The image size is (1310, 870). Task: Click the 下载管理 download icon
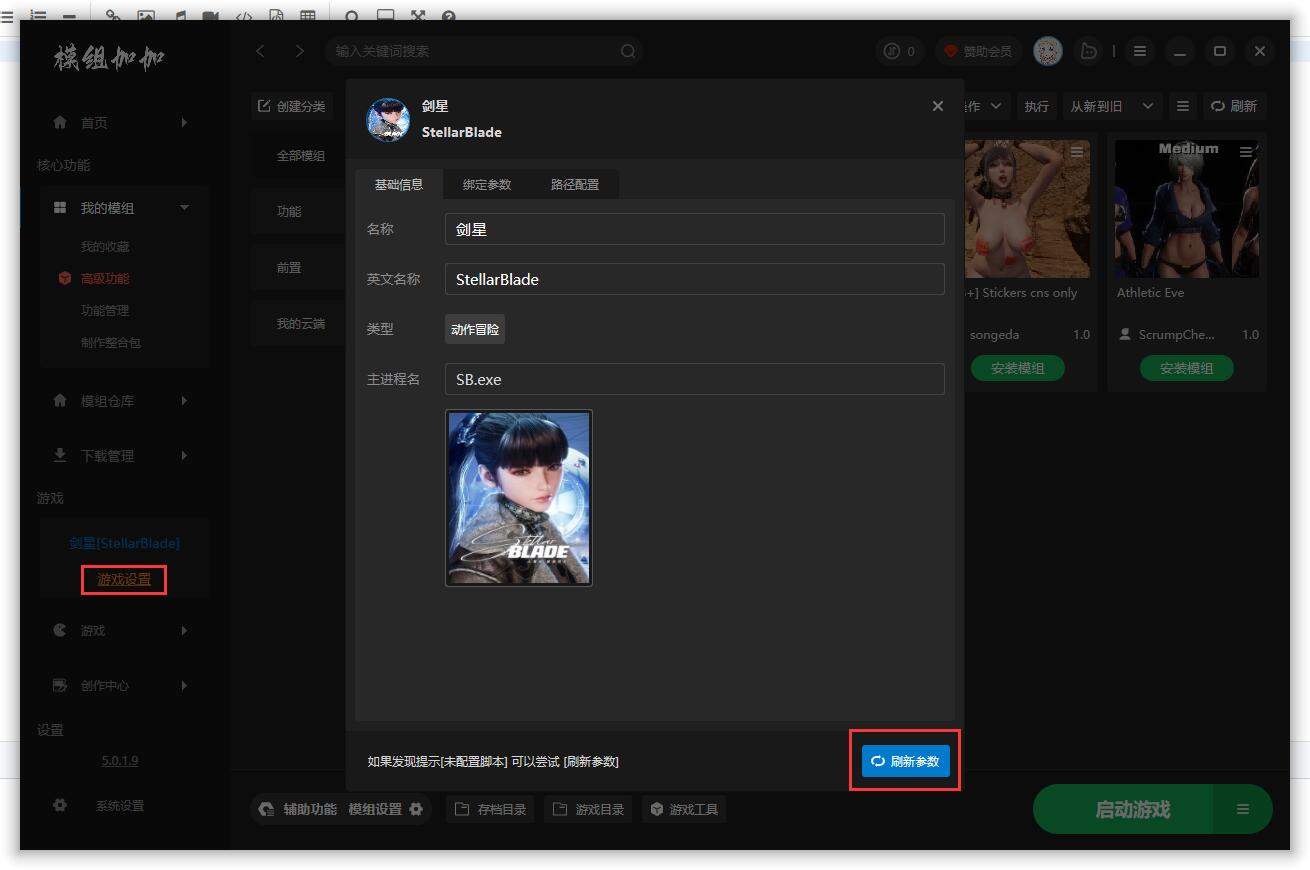pos(60,455)
